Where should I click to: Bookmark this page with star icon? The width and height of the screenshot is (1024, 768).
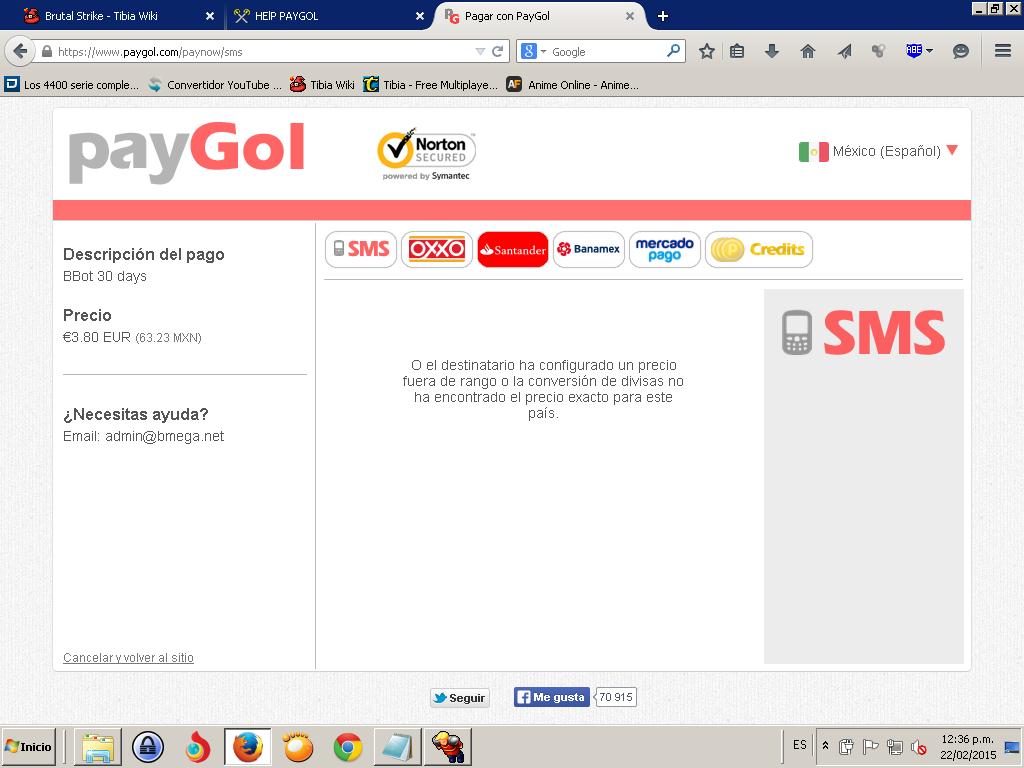707,51
